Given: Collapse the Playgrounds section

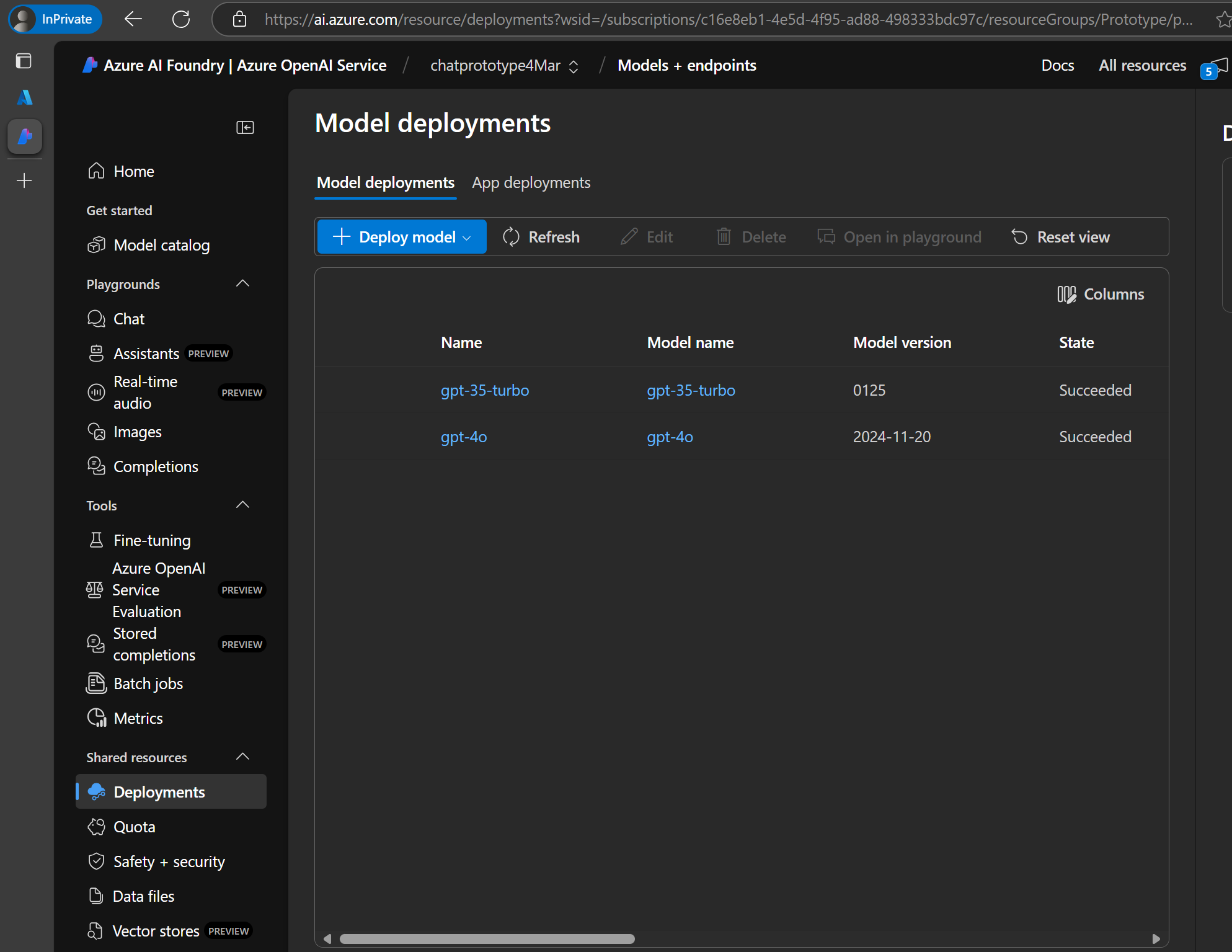Looking at the screenshot, I should coord(242,284).
